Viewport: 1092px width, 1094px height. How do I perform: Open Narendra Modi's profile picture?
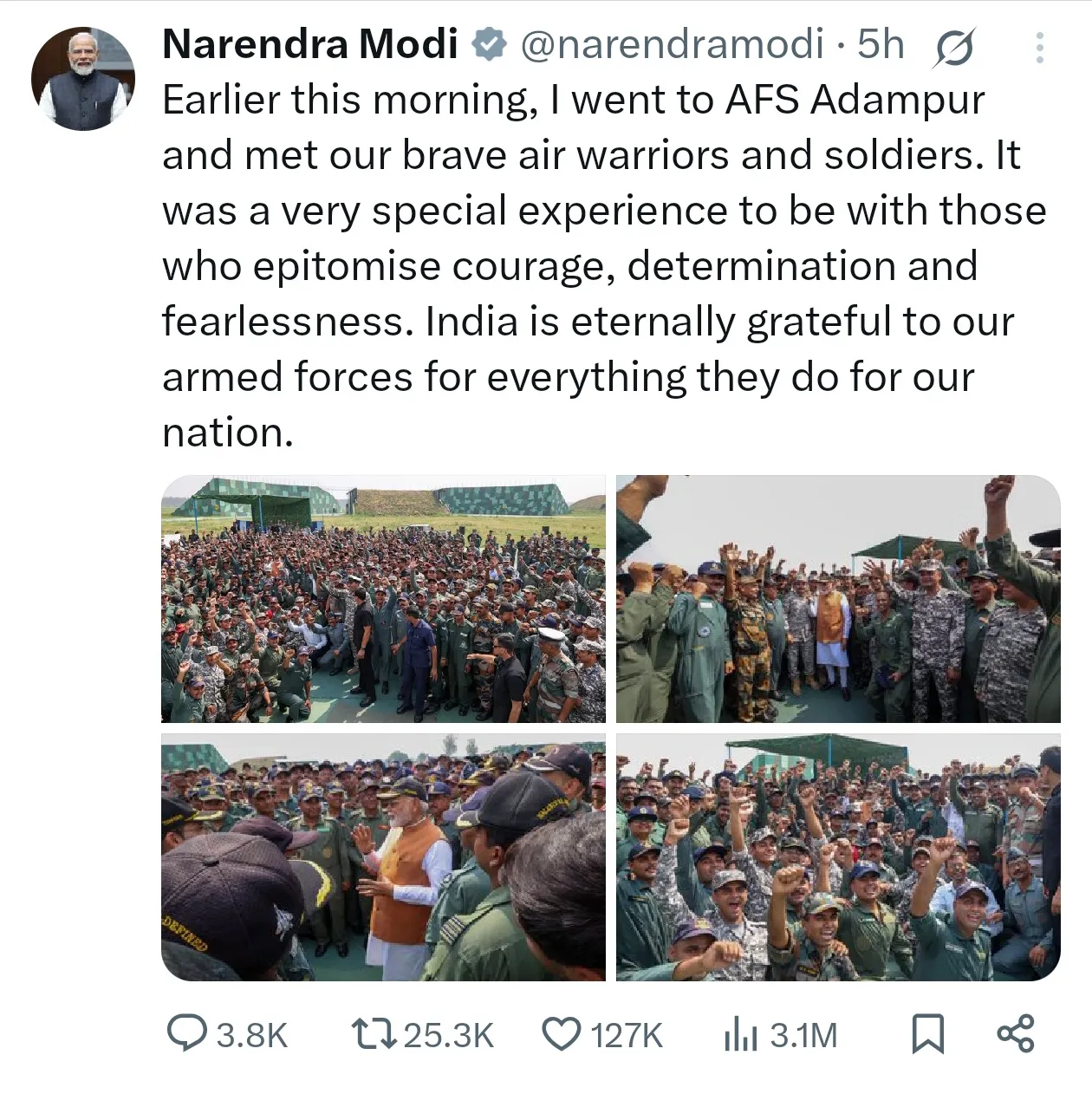[83, 79]
